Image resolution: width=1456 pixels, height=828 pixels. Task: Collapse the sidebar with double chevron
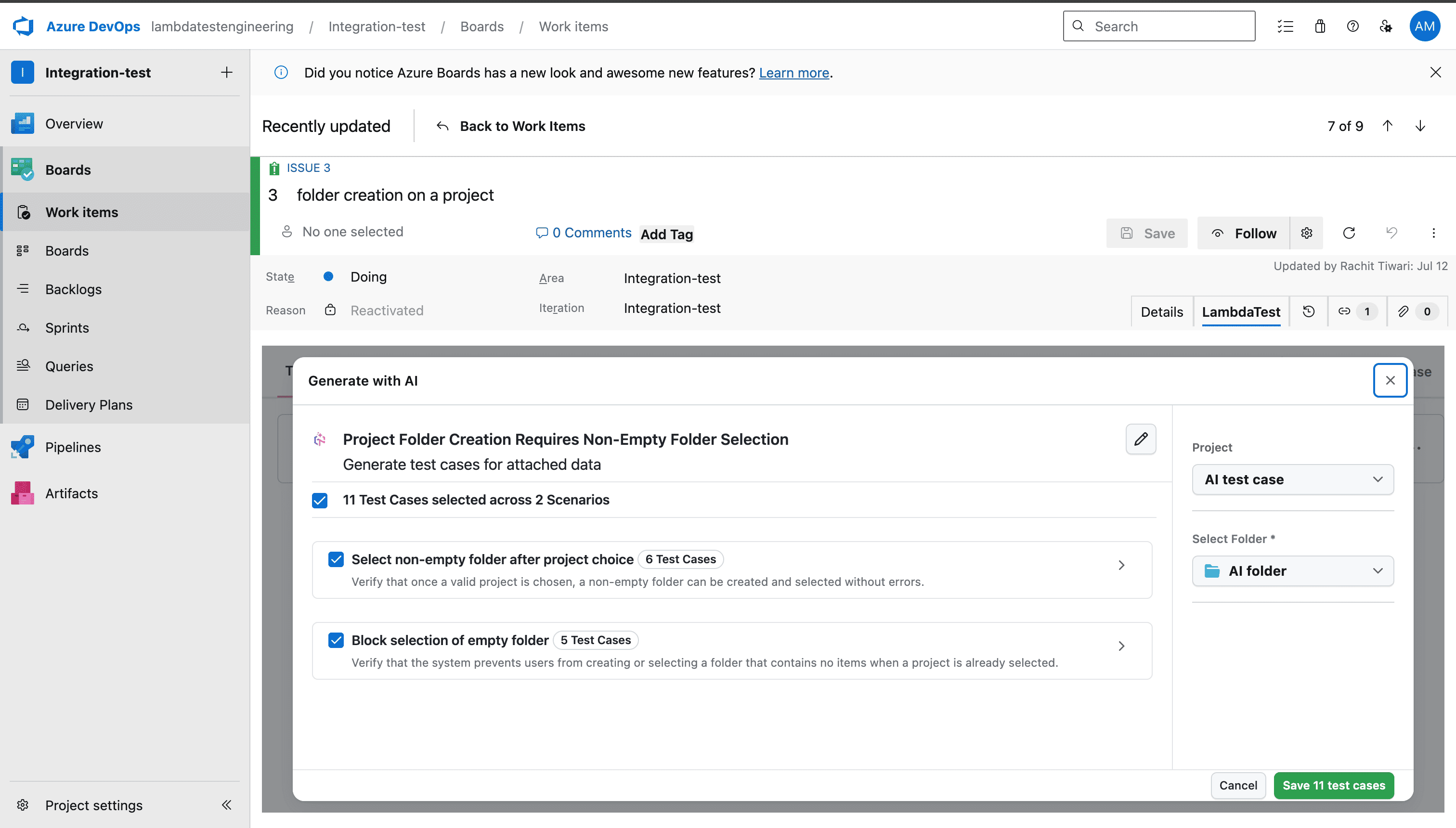226,805
